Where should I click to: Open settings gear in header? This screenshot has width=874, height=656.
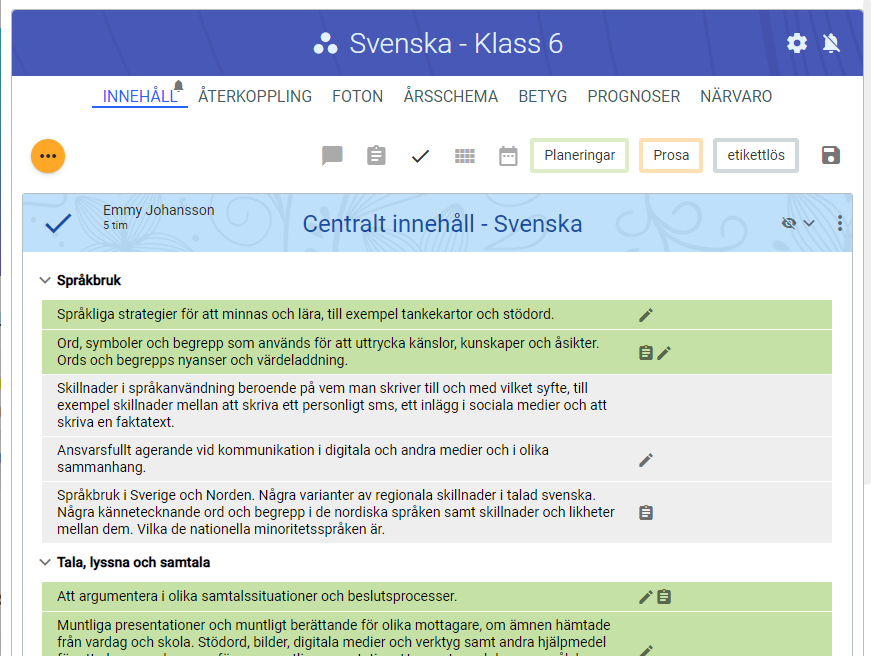(x=797, y=43)
